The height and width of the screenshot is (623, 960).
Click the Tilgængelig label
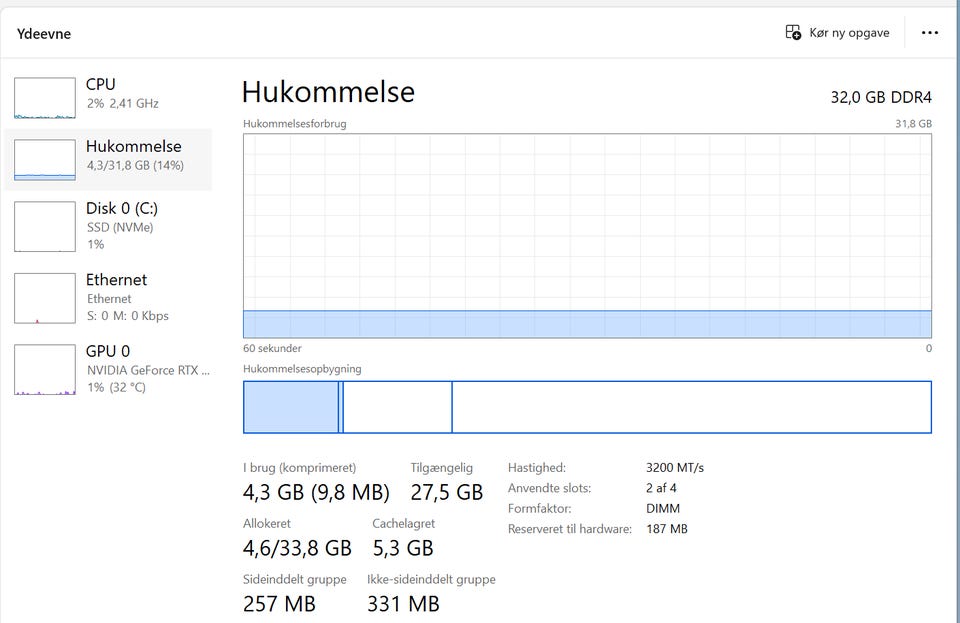point(441,468)
